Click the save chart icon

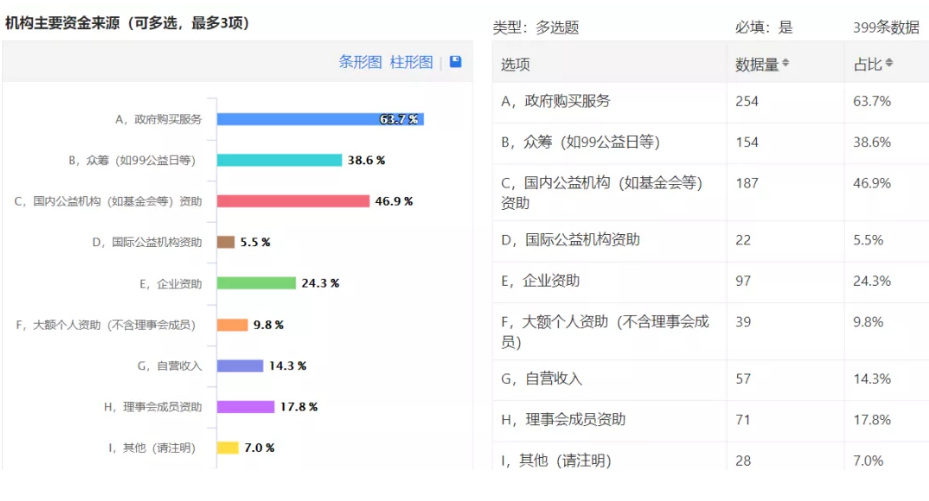(456, 62)
